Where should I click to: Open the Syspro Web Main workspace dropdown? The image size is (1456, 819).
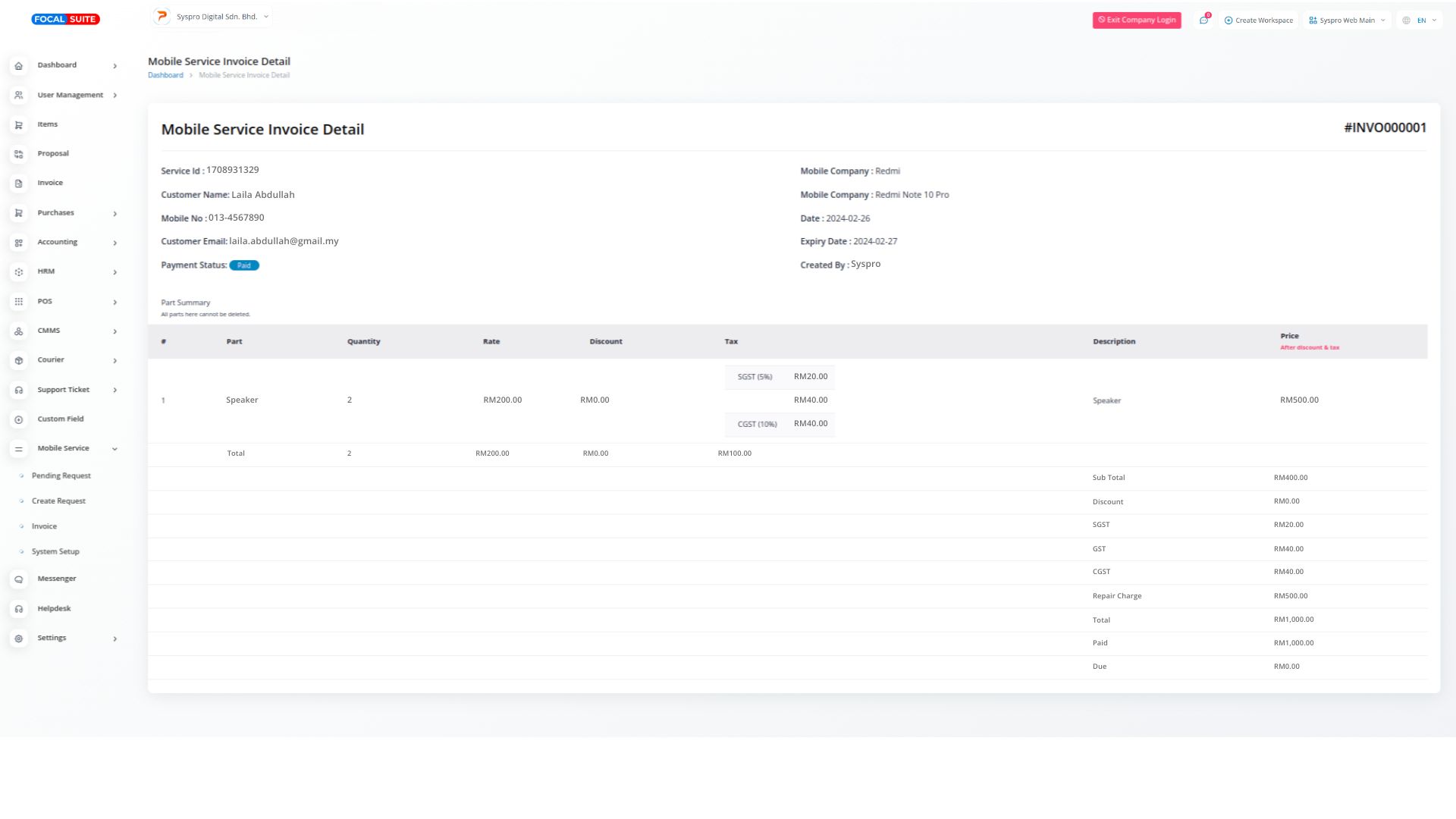(1348, 20)
